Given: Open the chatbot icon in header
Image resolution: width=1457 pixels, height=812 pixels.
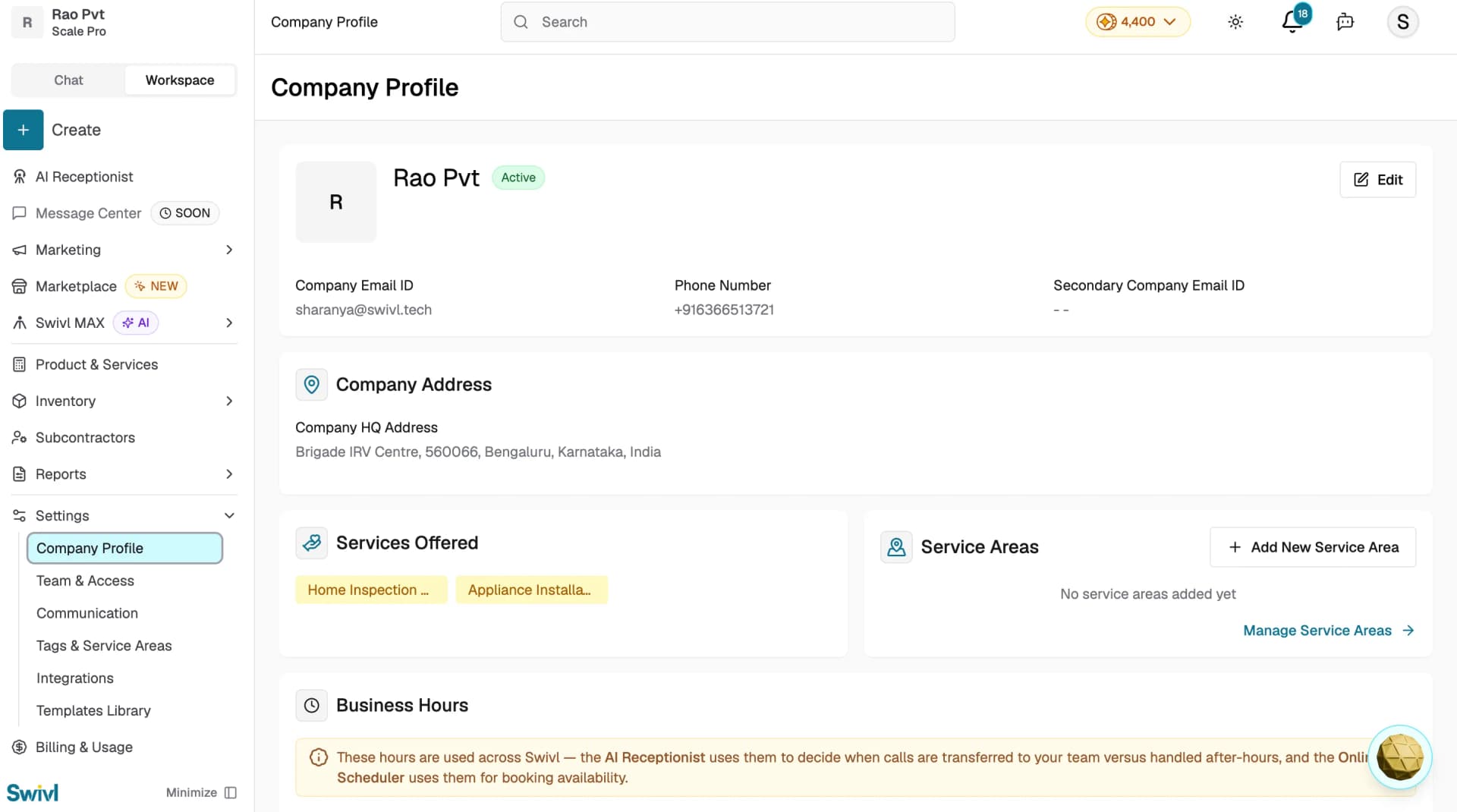Looking at the screenshot, I should pyautogui.click(x=1345, y=22).
